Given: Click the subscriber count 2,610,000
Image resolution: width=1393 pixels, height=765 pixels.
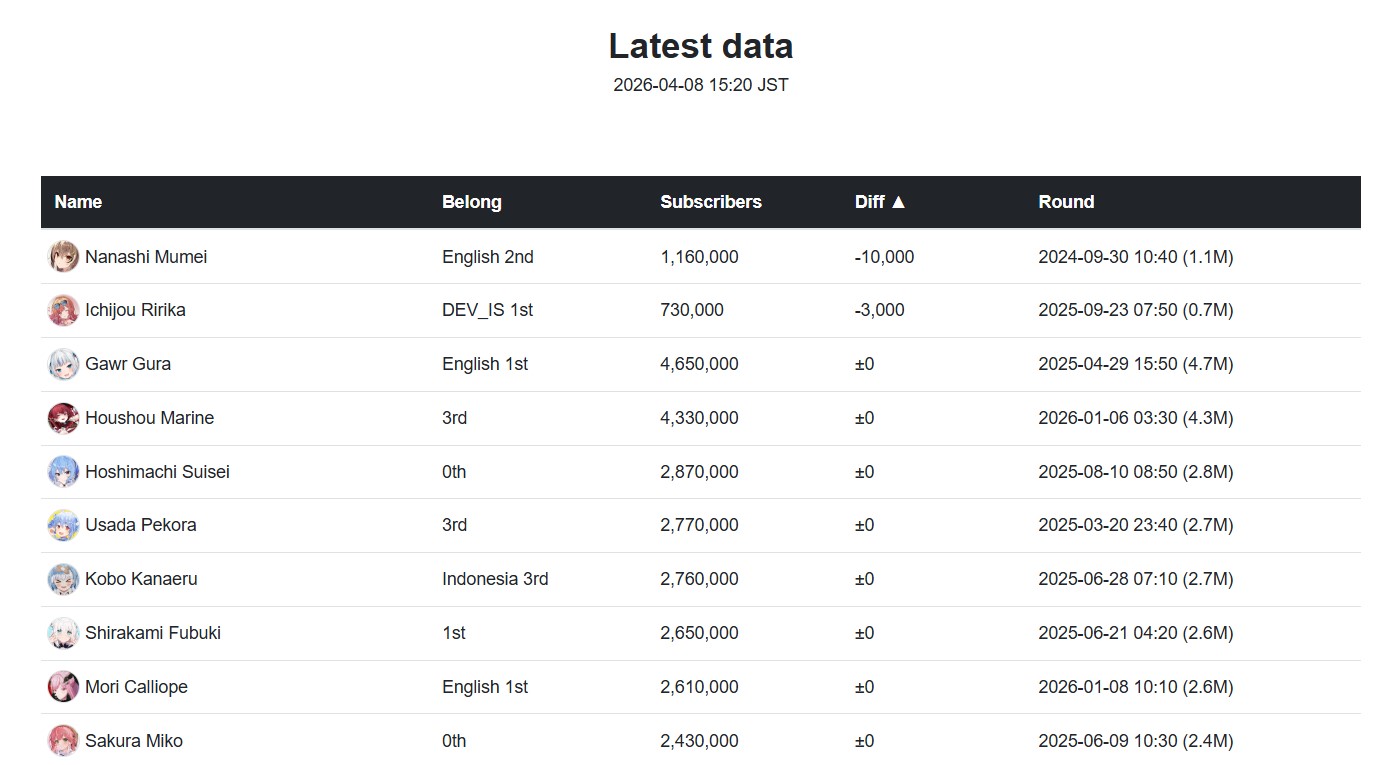Looking at the screenshot, I should pos(699,687).
